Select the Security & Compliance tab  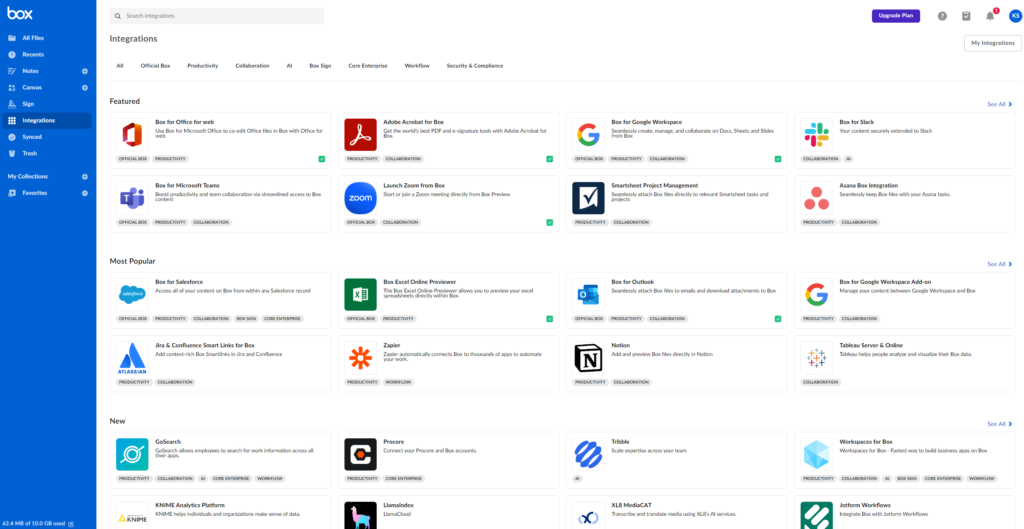(x=474, y=66)
